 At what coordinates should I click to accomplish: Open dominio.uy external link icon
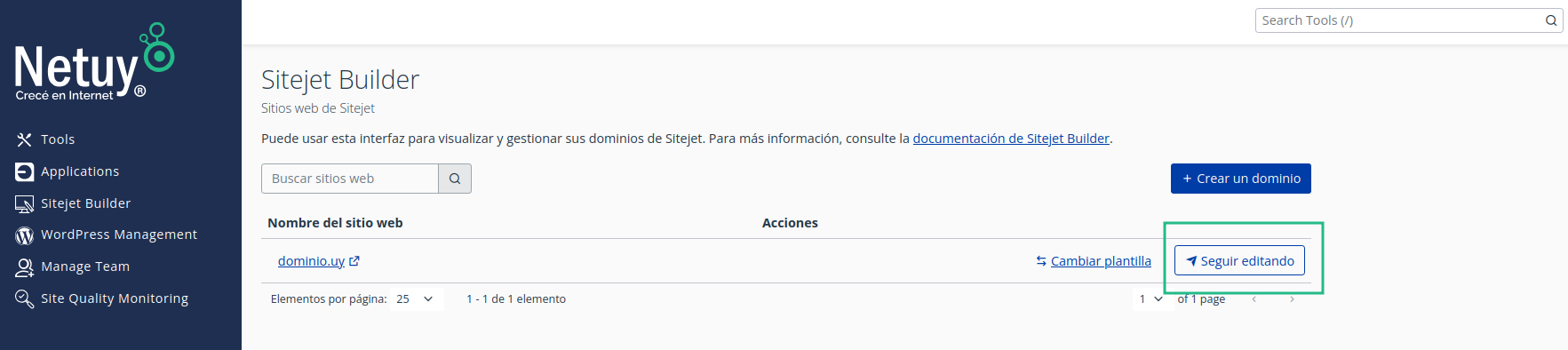[354, 261]
